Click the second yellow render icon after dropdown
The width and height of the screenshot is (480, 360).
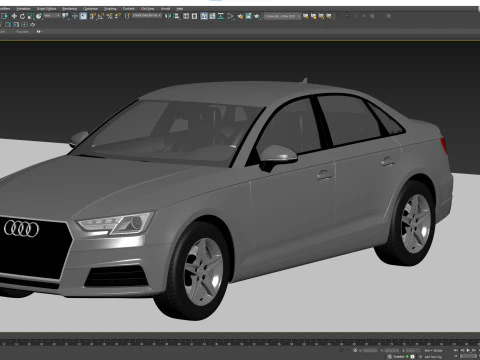[314, 16]
